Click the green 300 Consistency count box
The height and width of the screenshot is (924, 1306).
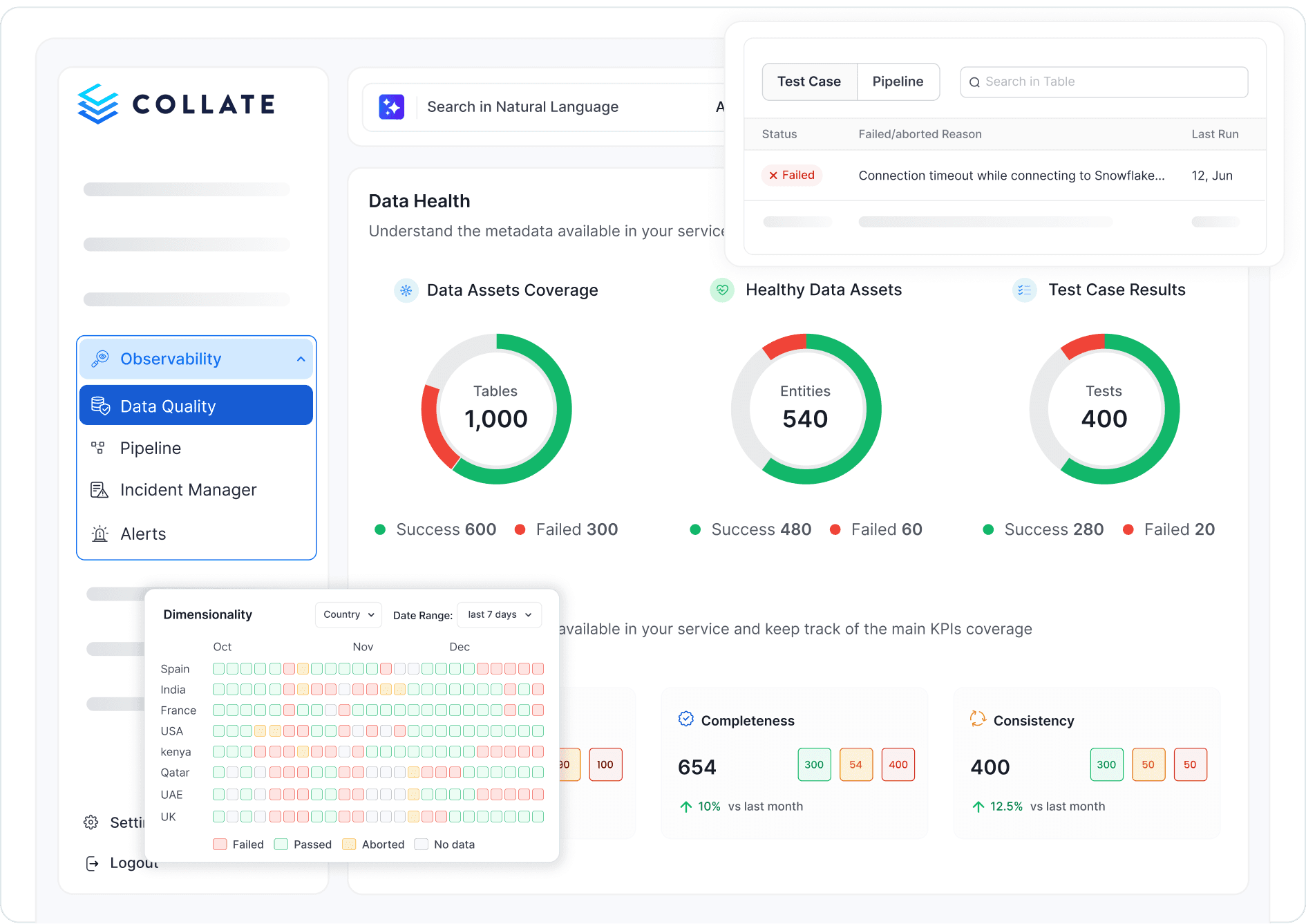click(x=1106, y=764)
